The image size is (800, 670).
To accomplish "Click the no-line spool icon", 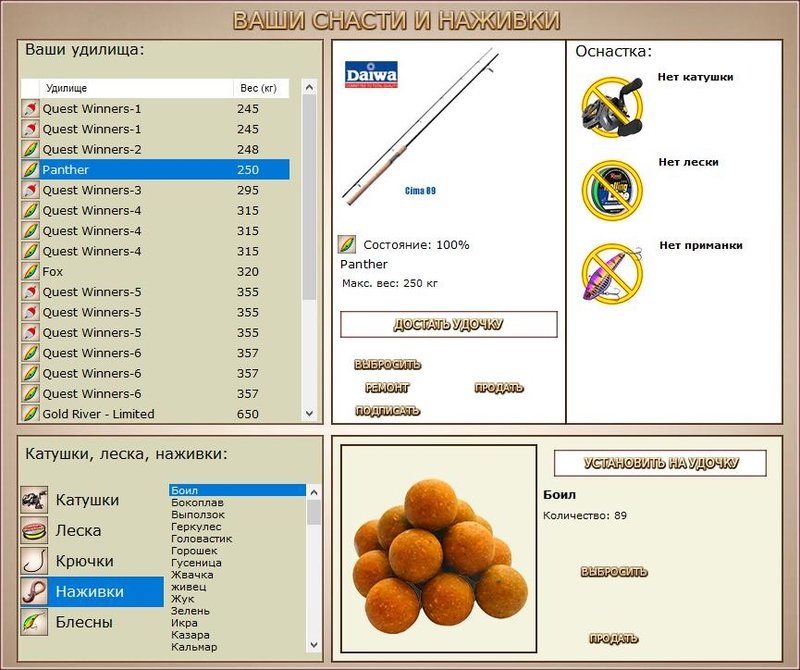I will 612,190.
